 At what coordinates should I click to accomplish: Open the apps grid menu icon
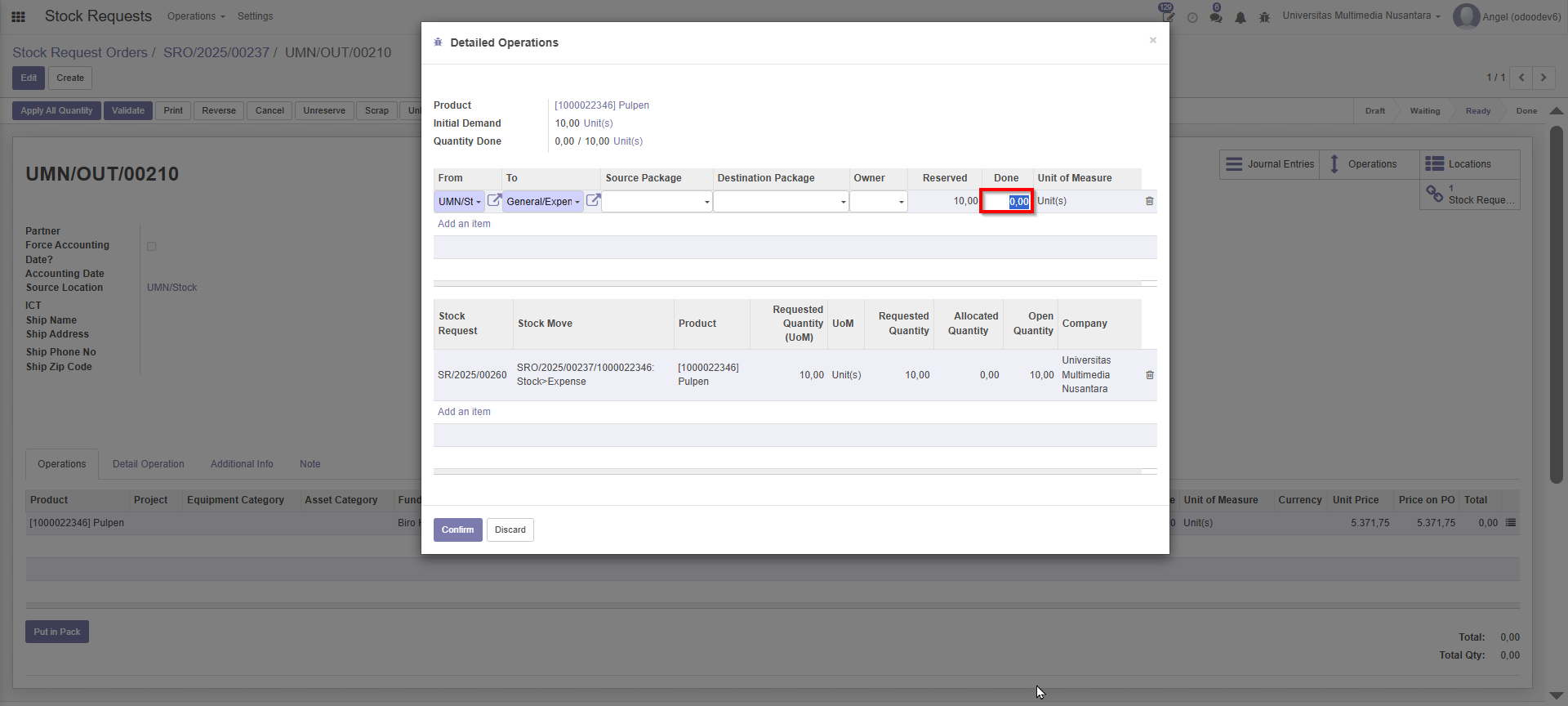18,16
